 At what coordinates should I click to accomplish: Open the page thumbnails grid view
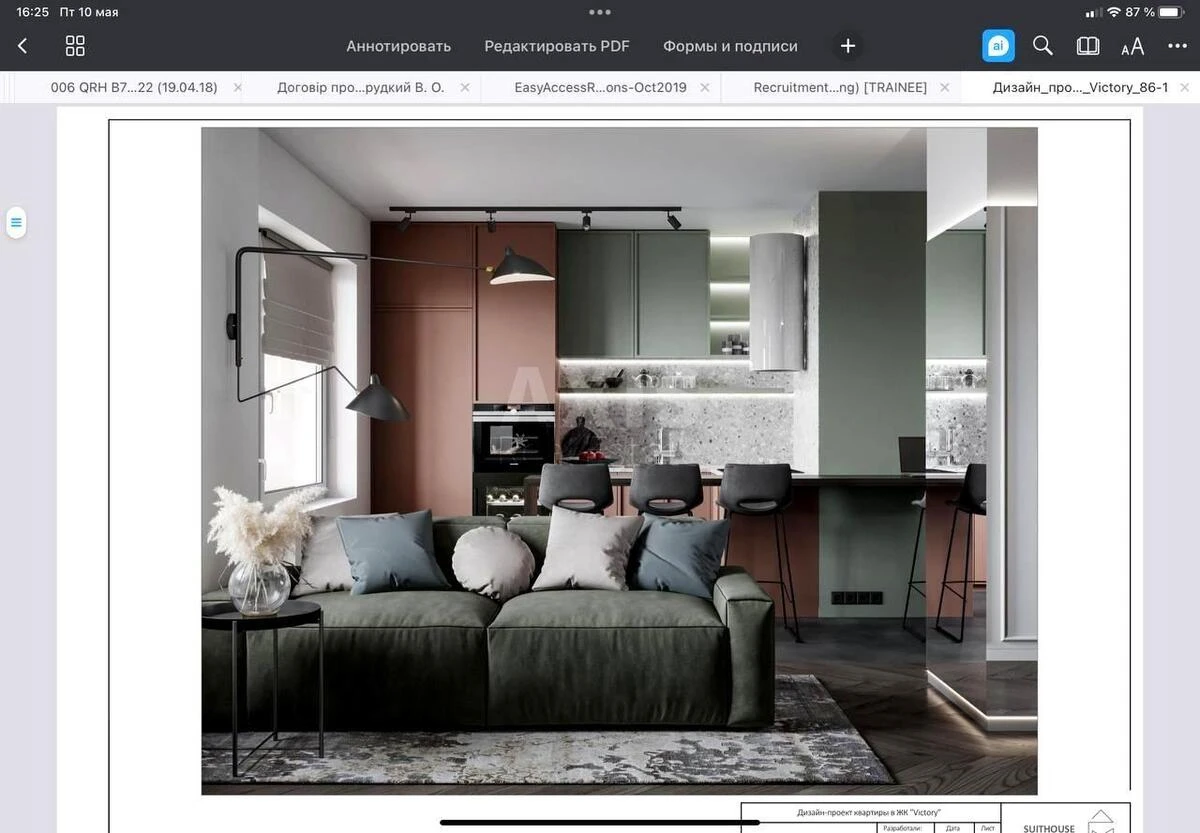click(75, 46)
